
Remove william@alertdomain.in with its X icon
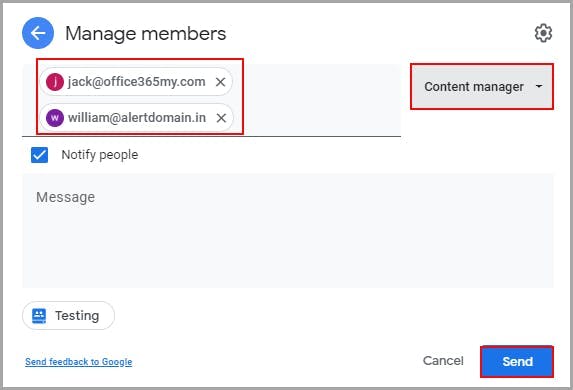click(x=221, y=118)
